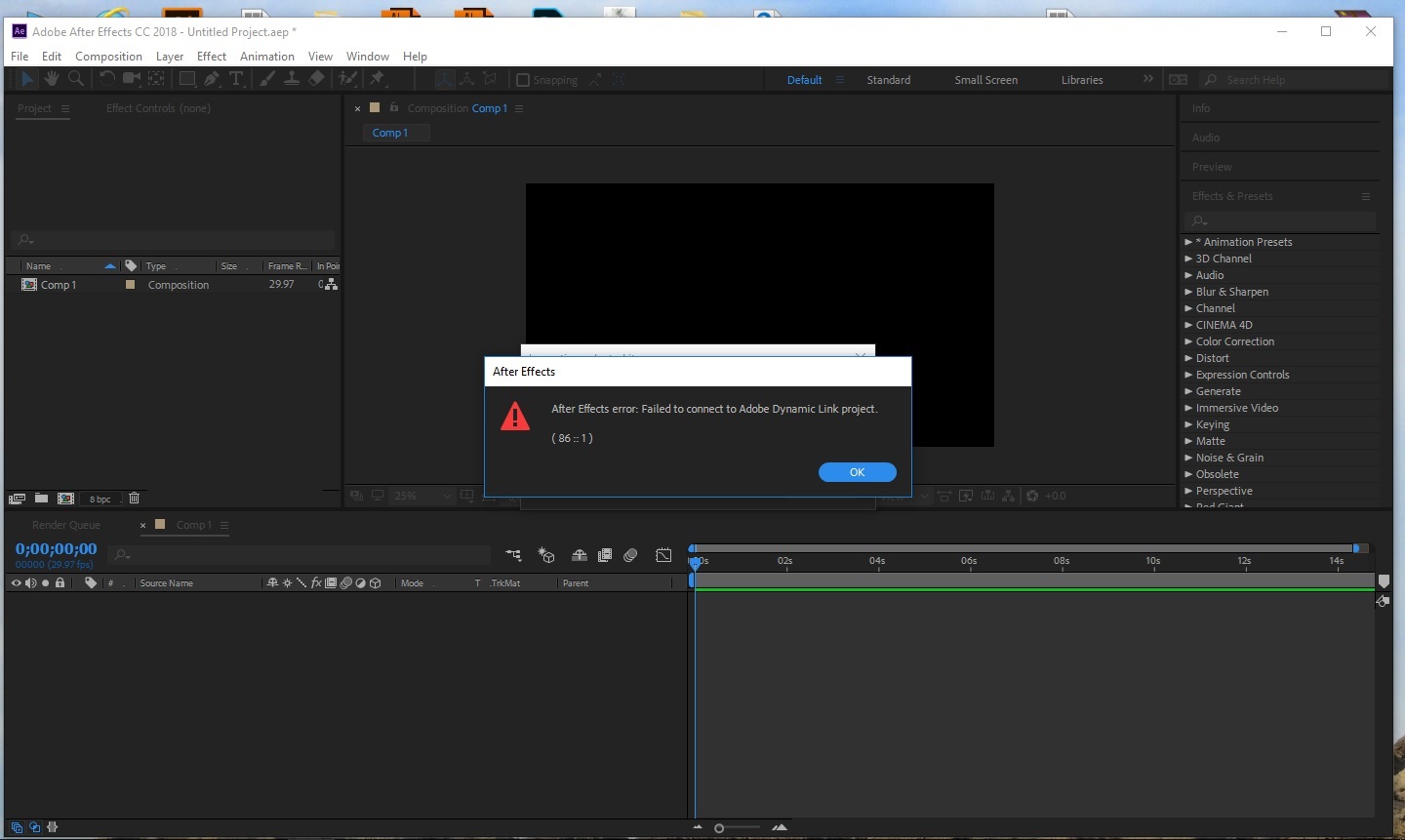
Task: Toggle In/Out/Duration pane at timeline bottom
Action: (x=53, y=827)
